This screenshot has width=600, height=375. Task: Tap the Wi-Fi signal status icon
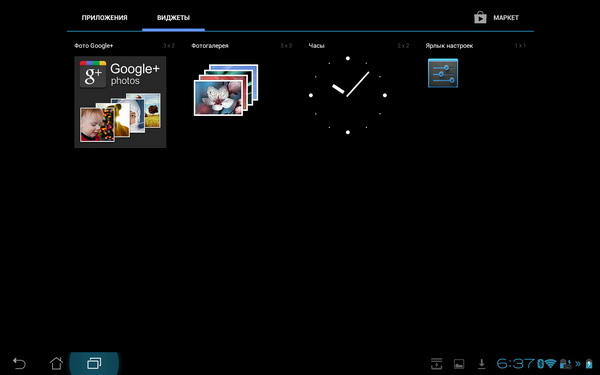tap(551, 363)
